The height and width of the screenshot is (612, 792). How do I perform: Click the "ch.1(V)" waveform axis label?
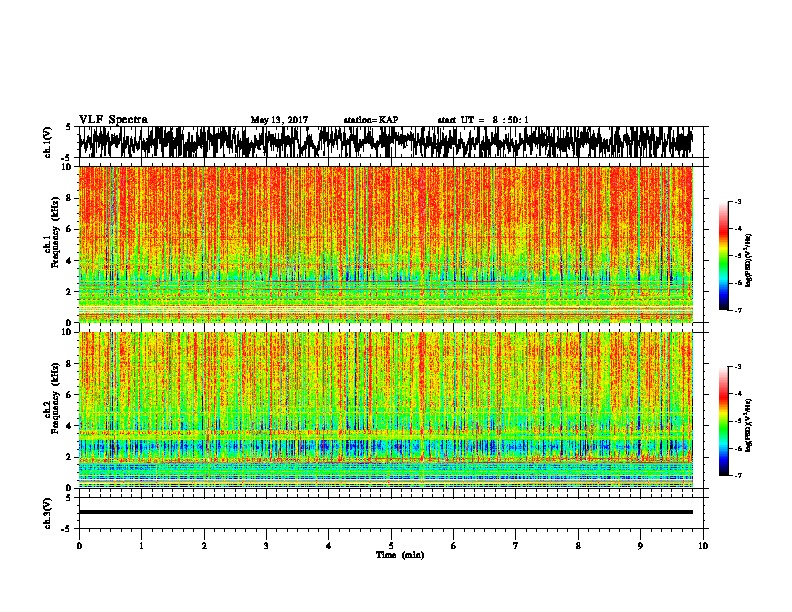tap(48, 142)
